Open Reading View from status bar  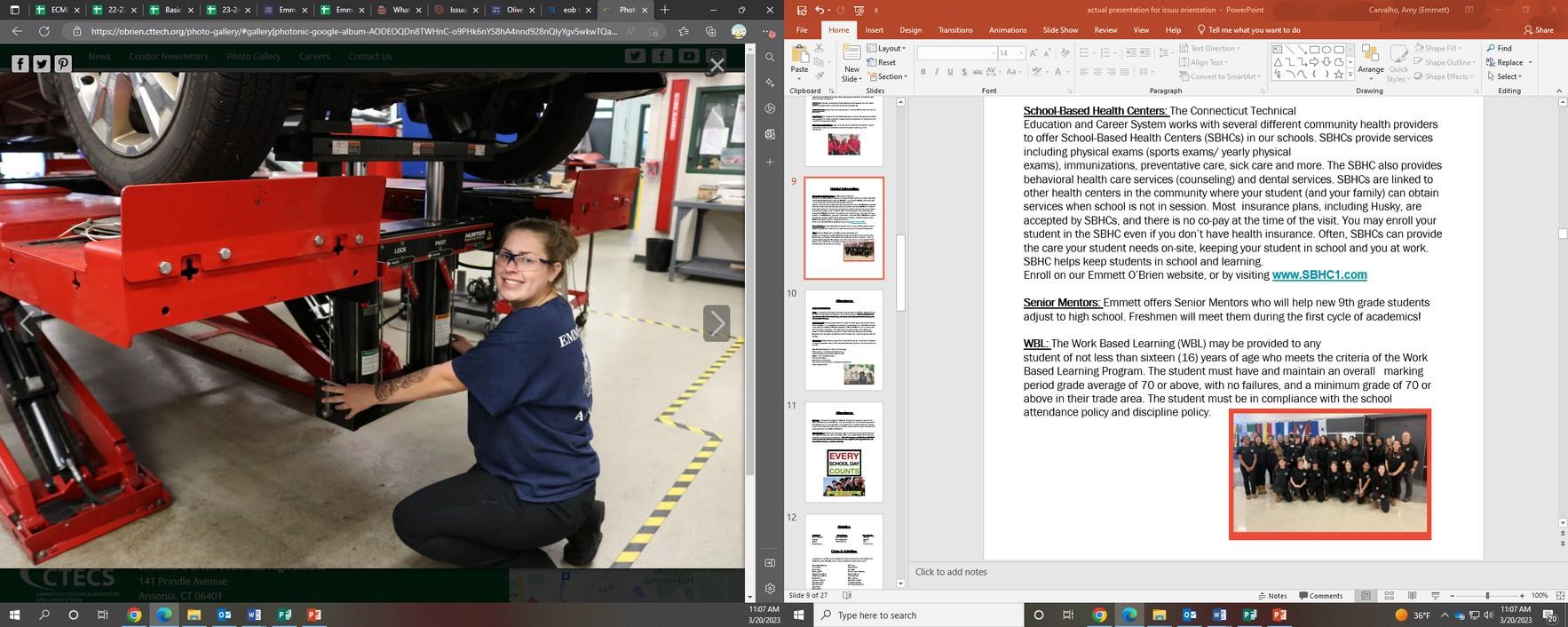tap(1412, 596)
